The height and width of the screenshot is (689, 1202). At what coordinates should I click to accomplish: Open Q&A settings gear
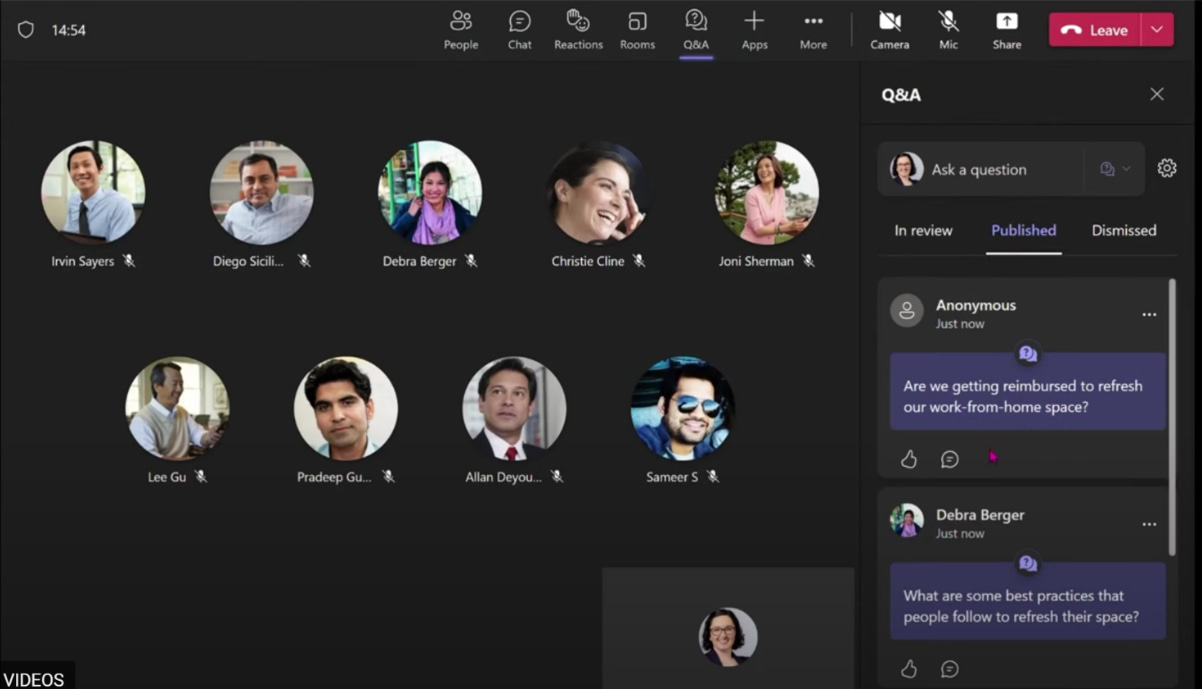coord(1166,169)
